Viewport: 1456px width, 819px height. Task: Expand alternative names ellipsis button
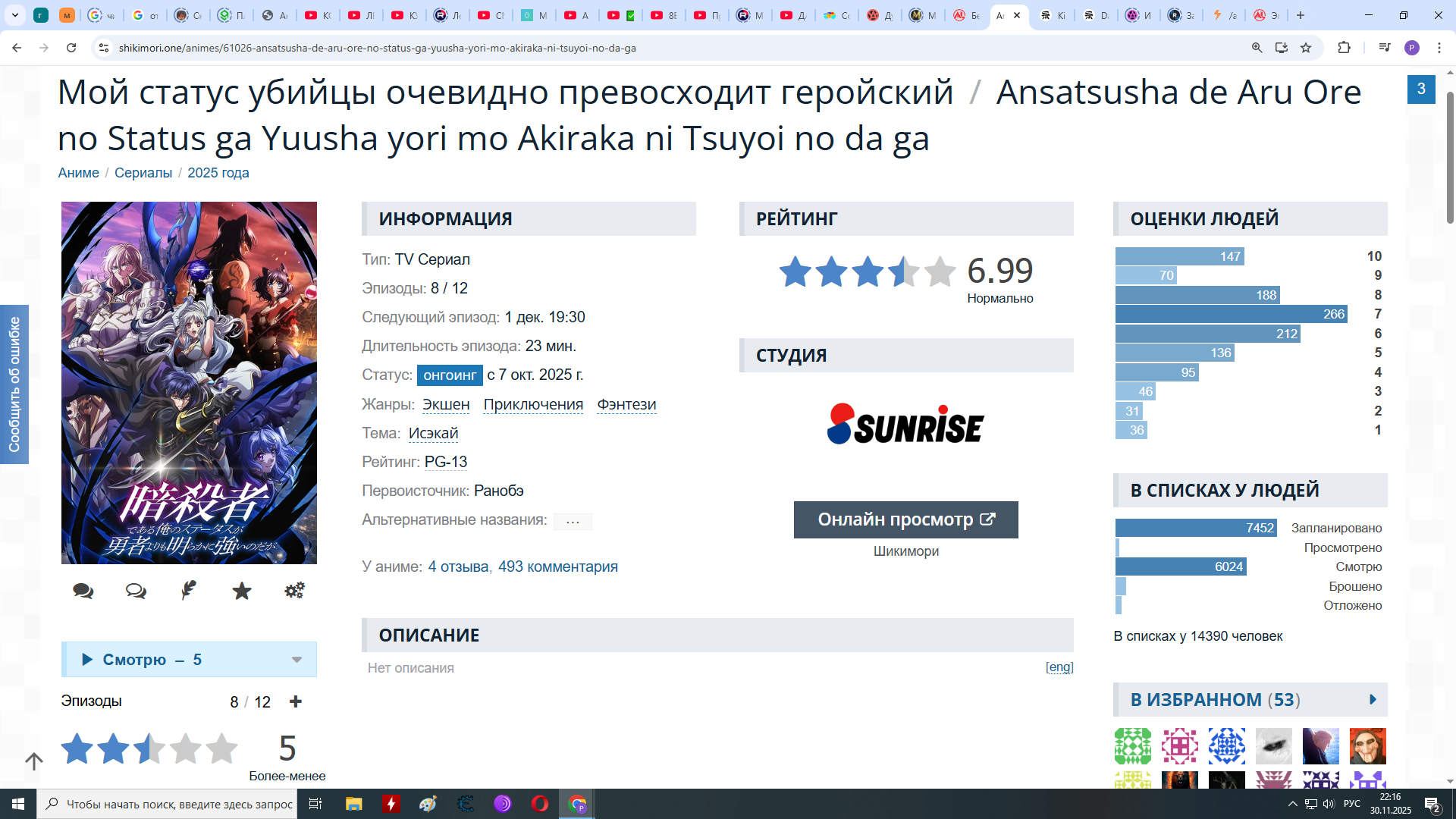[x=573, y=521]
